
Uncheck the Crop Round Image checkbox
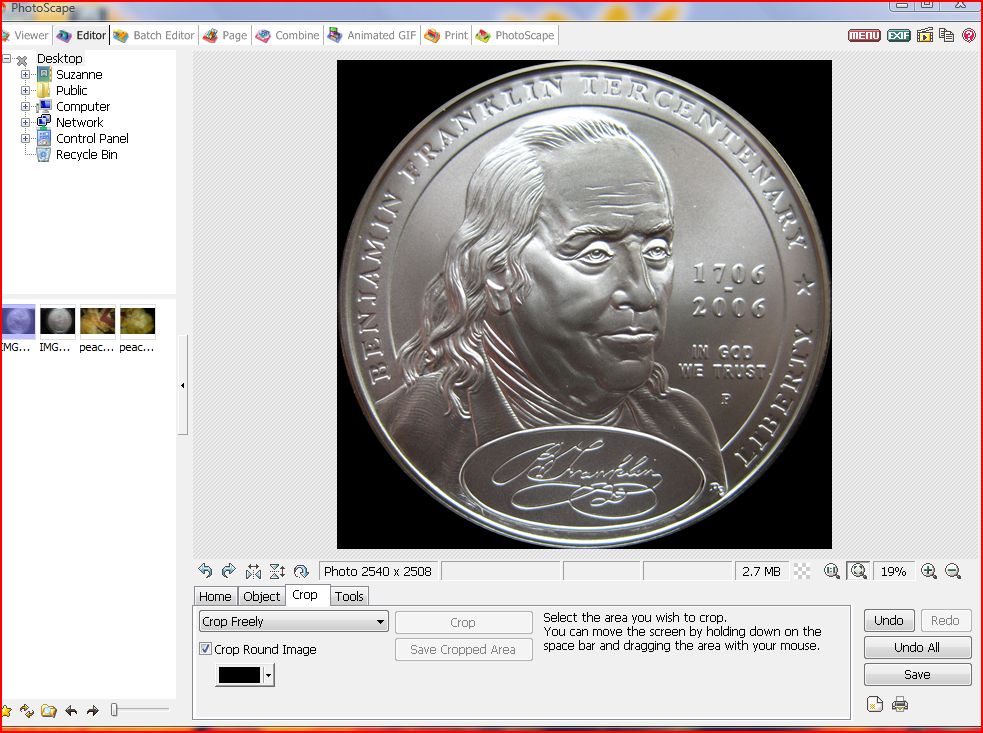[x=206, y=650]
